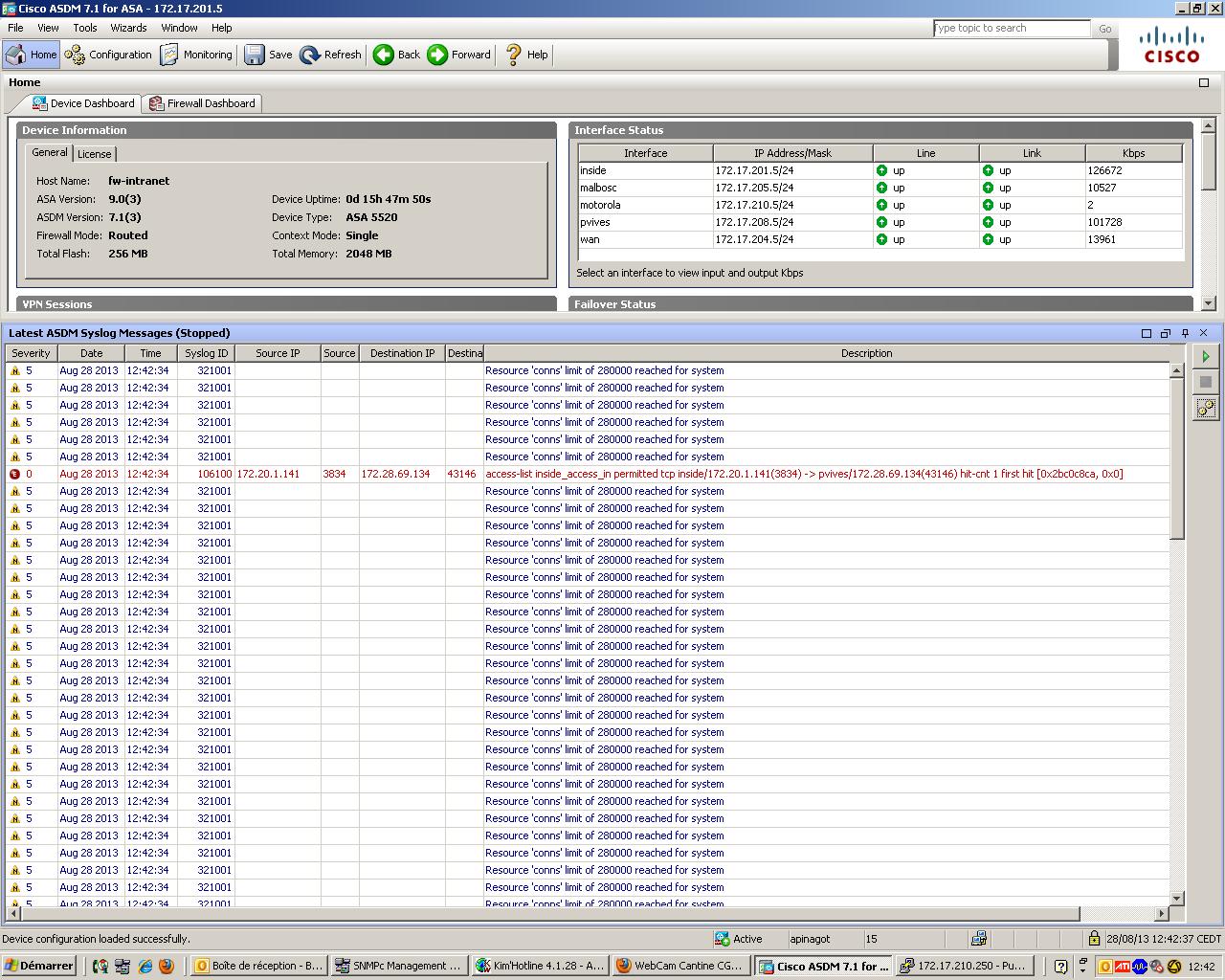Refresh the ASDM data

click(x=330, y=55)
